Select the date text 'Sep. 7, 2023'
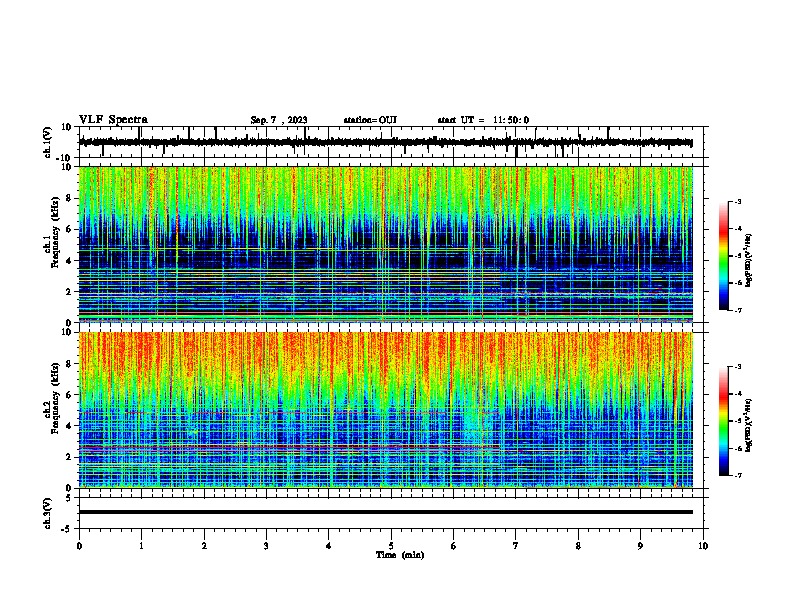792x612 pixels. click(279, 120)
